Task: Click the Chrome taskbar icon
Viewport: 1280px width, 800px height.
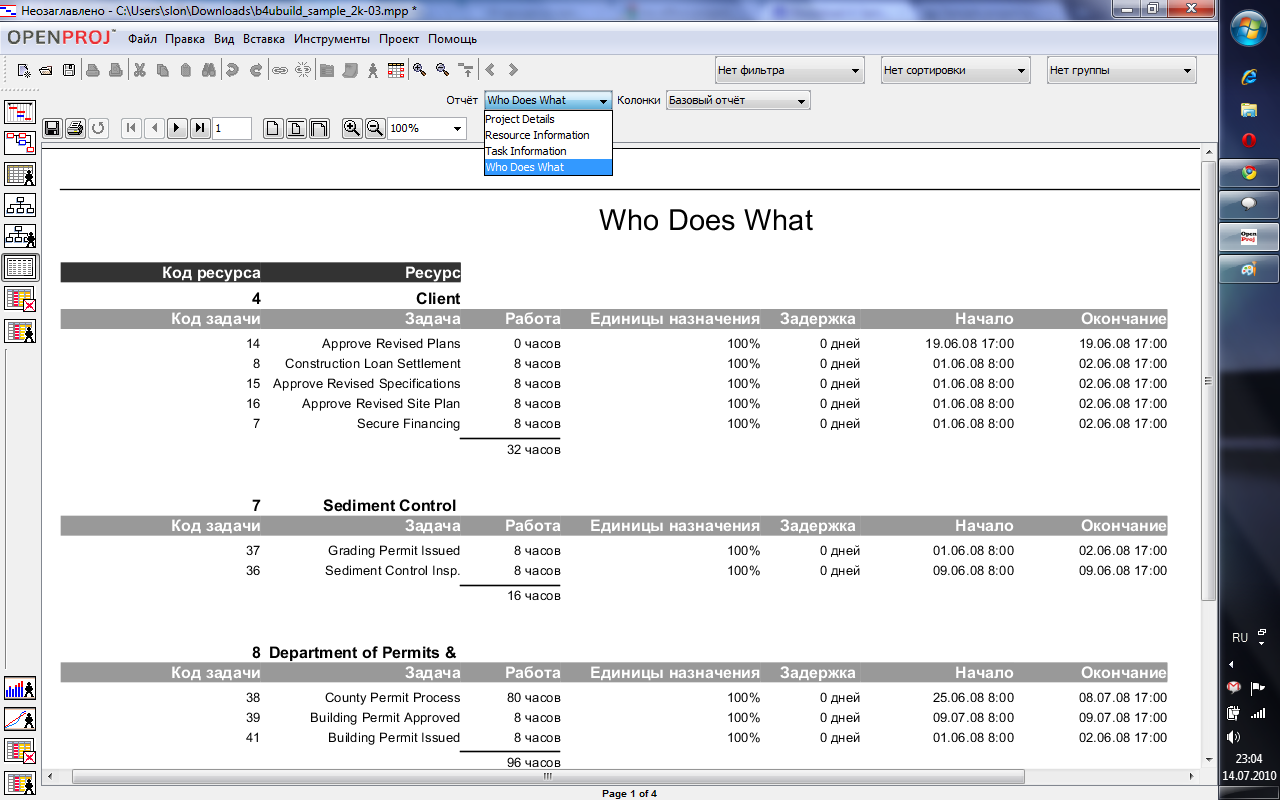Action: 1248,172
